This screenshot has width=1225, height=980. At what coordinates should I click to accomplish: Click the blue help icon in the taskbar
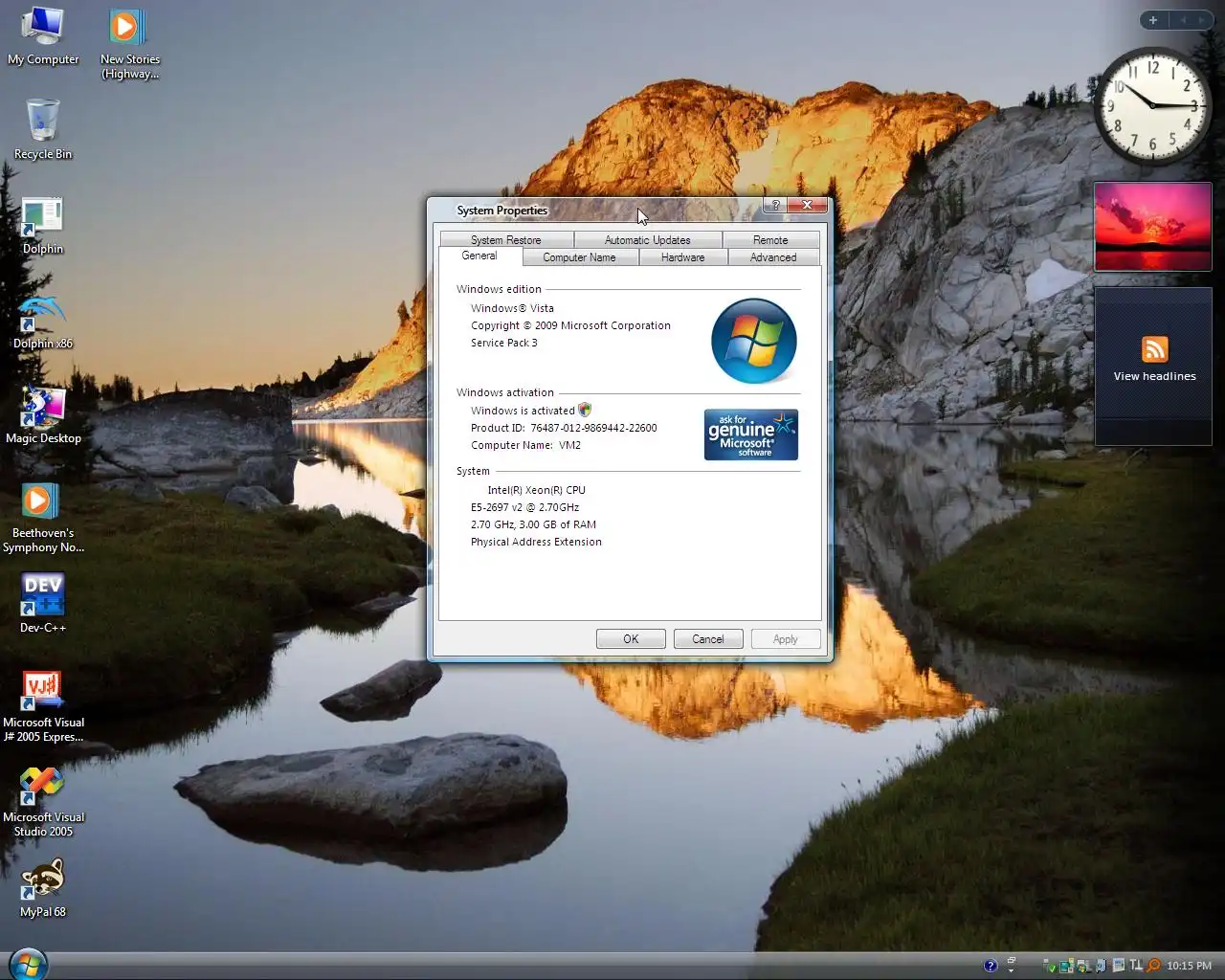click(991, 966)
